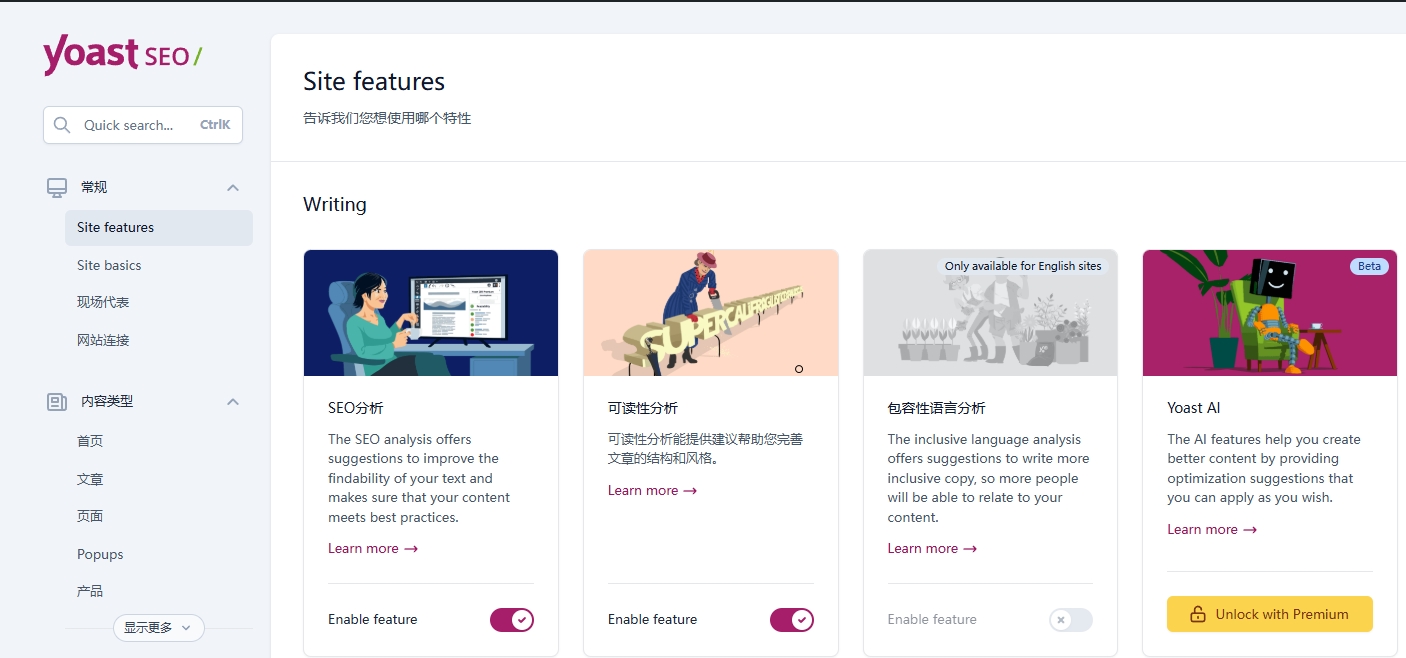Viewport: 1406px width, 658px height.
Task: Open Learn more for SEO分析
Action: click(373, 548)
